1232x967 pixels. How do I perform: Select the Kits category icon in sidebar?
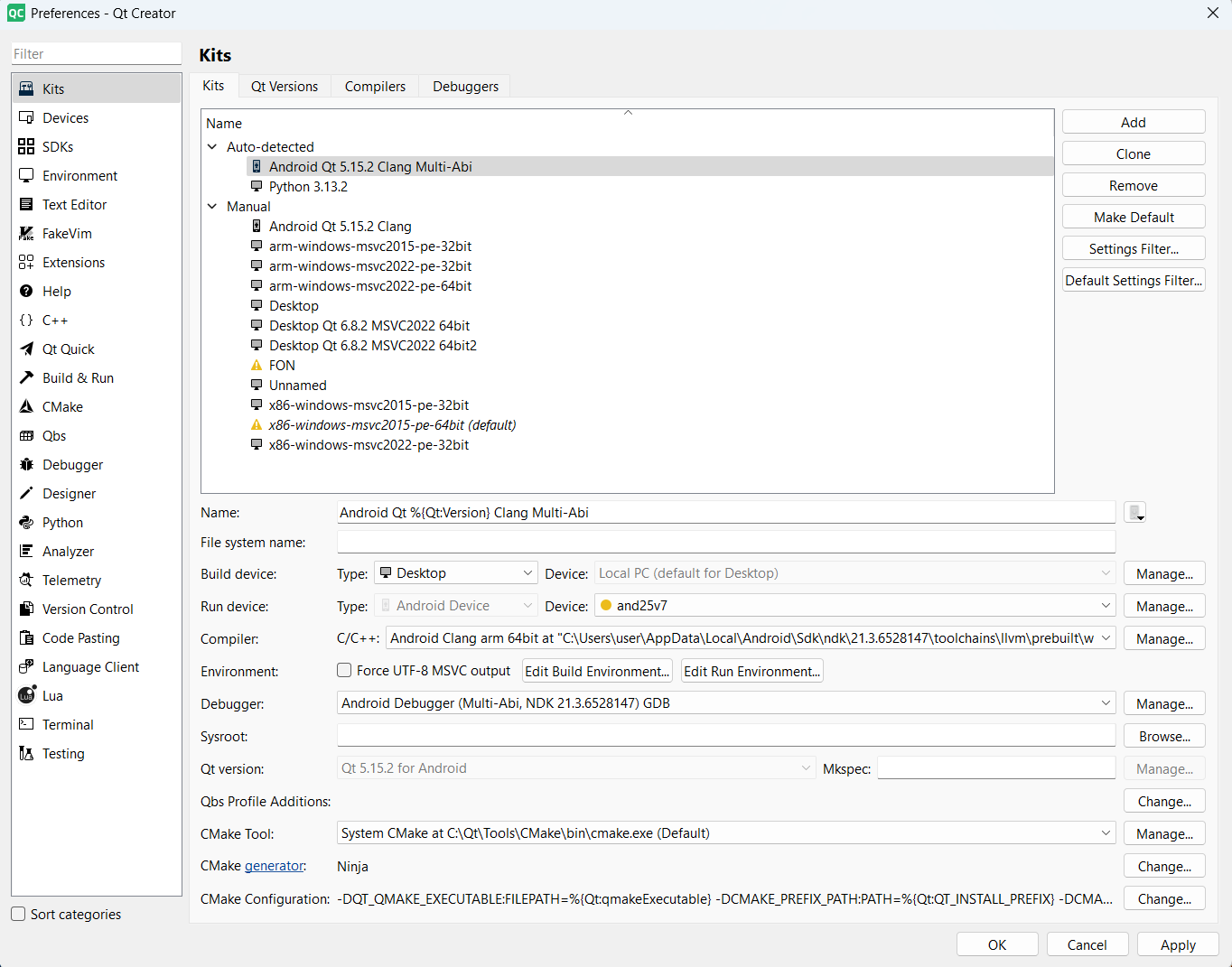click(x=26, y=88)
